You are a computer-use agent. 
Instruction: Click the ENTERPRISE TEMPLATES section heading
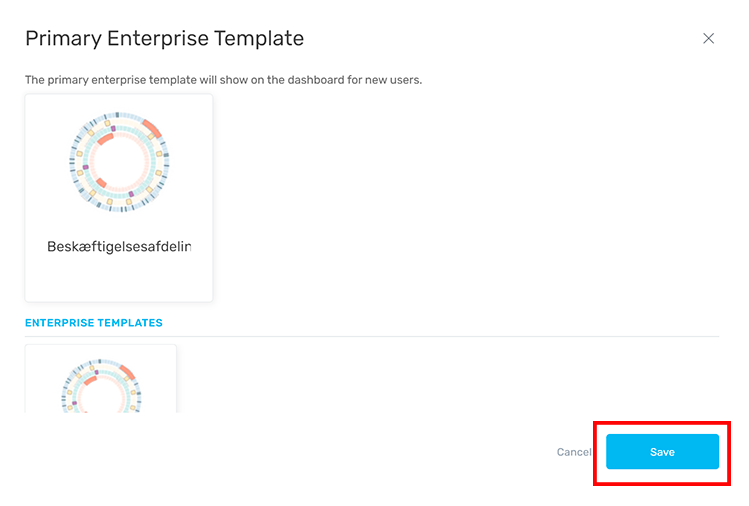tap(94, 323)
